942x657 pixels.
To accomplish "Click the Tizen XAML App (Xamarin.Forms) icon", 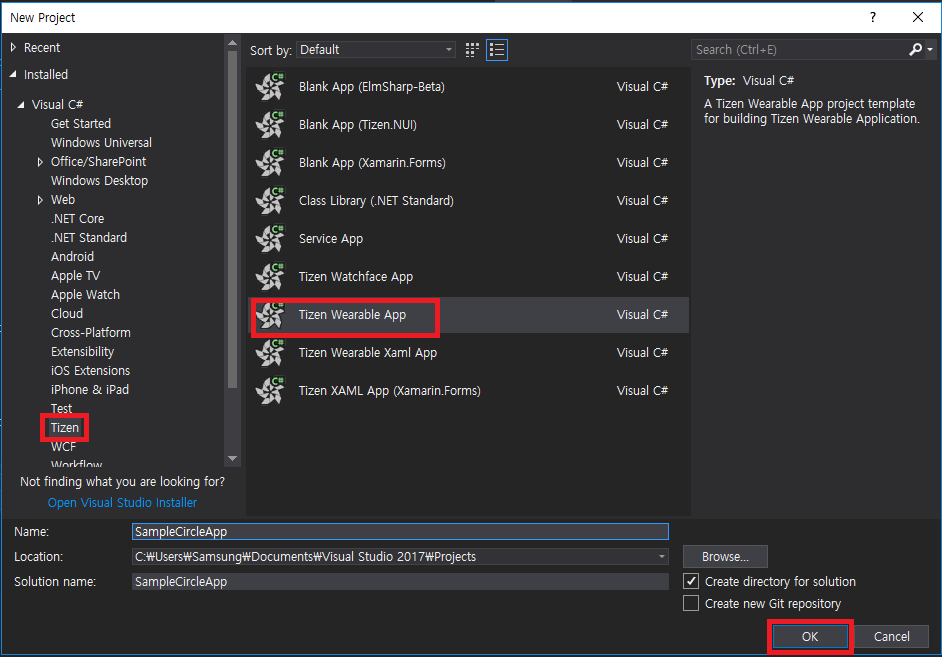I will (x=270, y=390).
